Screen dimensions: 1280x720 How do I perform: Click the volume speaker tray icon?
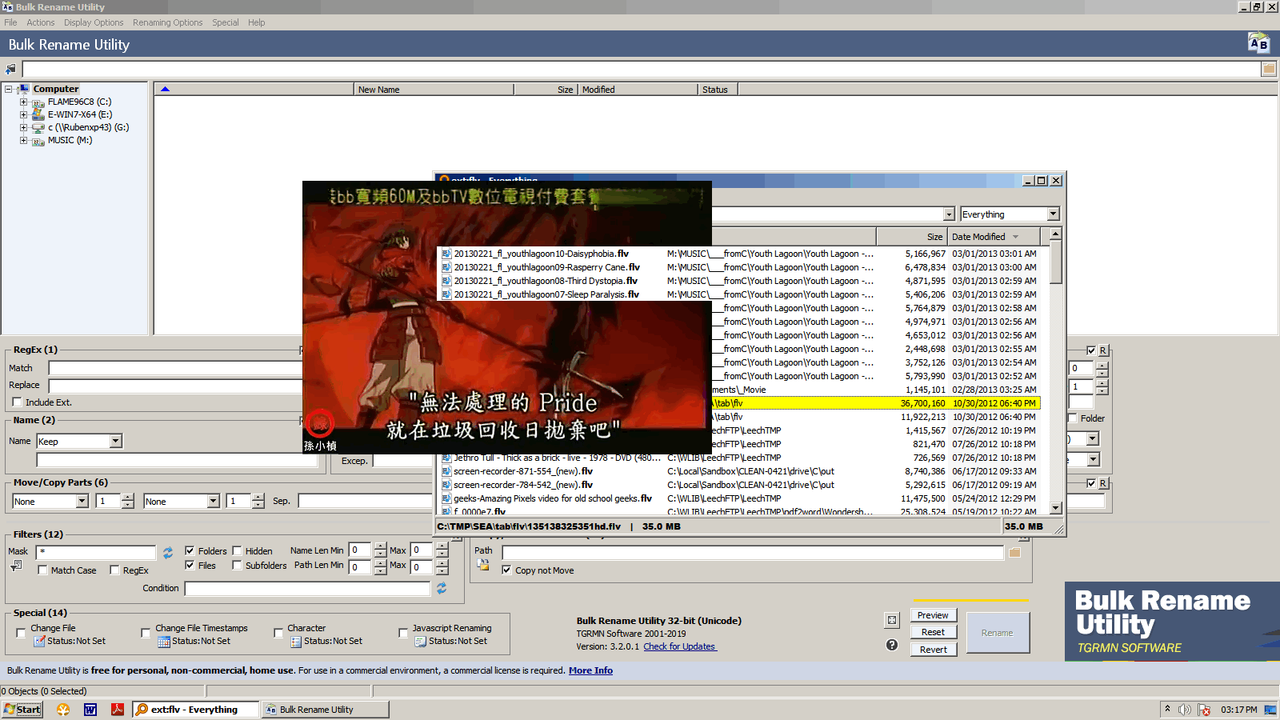point(1184,710)
